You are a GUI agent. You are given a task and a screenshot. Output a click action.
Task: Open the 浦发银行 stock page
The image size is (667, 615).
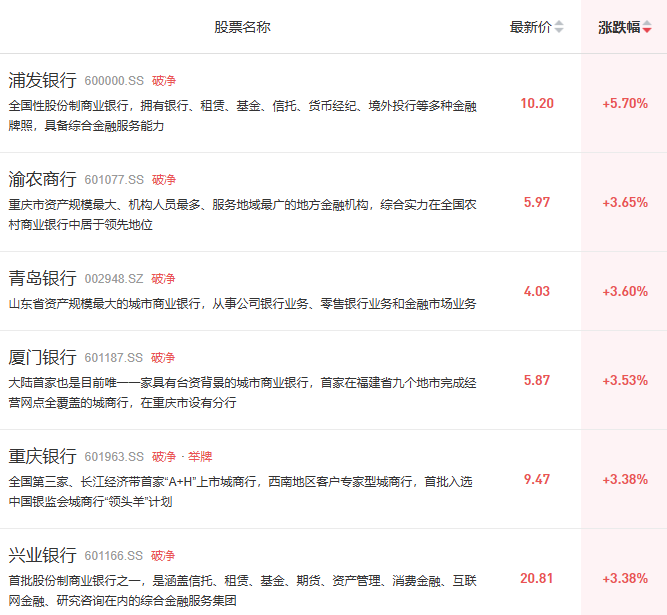point(42,80)
